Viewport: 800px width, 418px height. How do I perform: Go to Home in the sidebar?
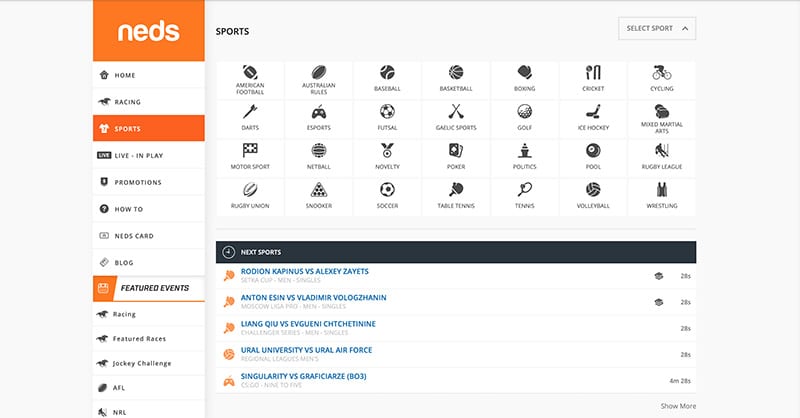click(x=148, y=75)
